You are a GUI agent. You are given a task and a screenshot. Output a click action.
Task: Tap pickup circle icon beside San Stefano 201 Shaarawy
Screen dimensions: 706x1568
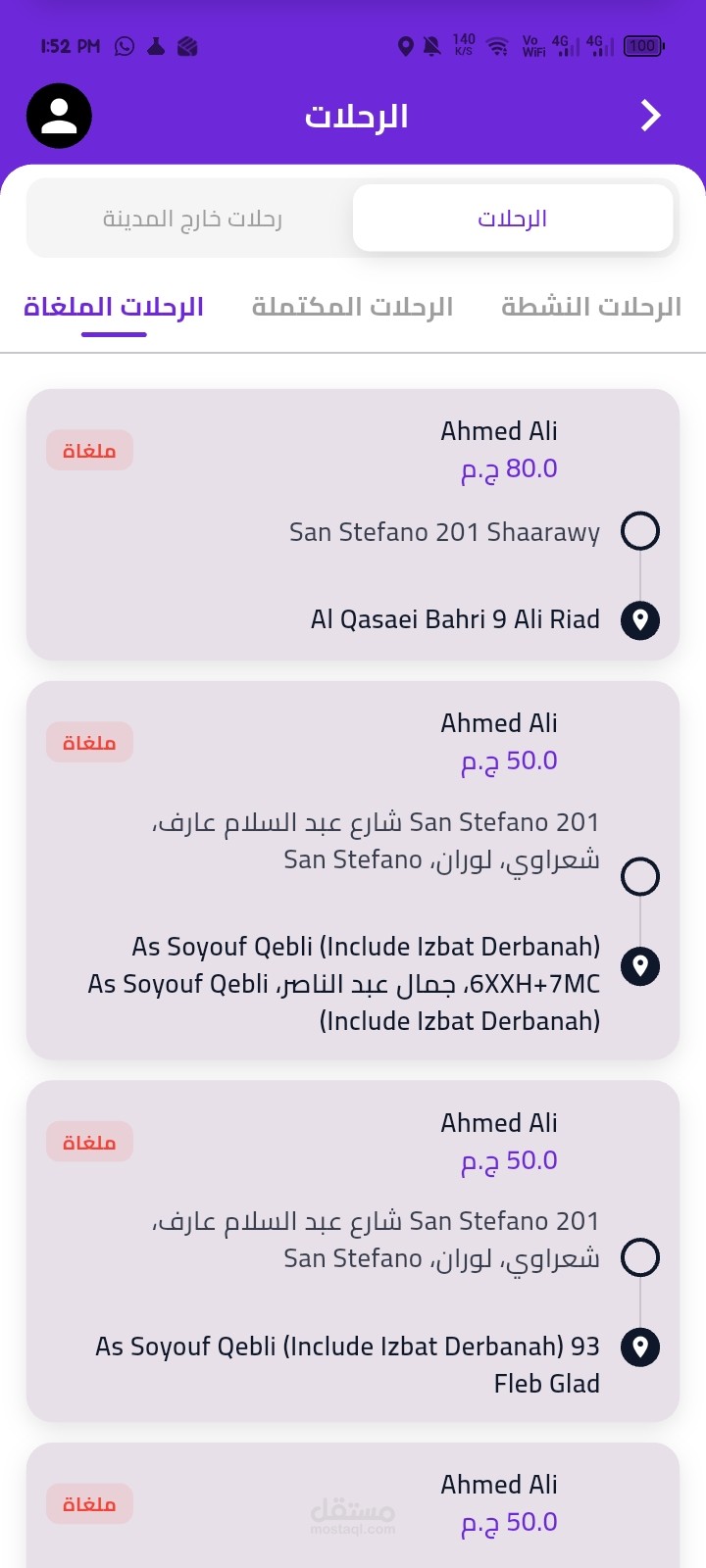click(x=640, y=531)
